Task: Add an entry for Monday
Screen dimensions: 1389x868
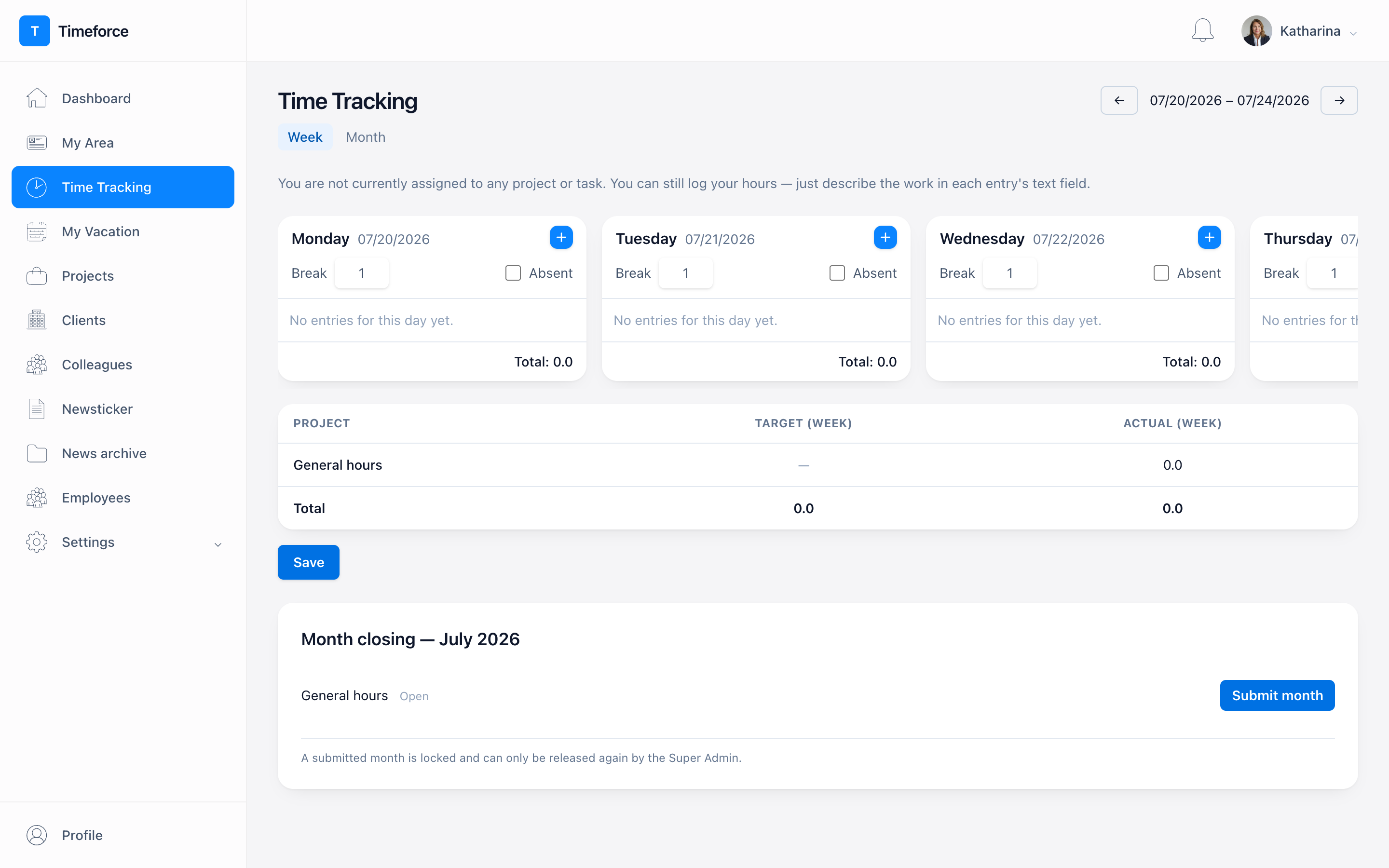Action: point(561,238)
